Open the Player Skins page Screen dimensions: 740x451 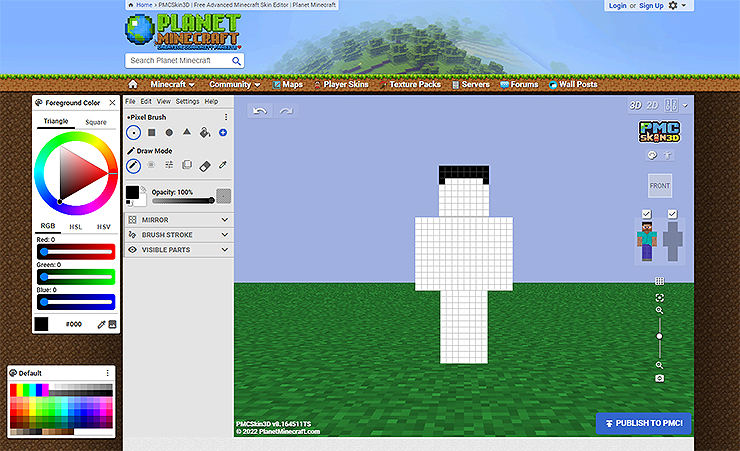coord(341,84)
